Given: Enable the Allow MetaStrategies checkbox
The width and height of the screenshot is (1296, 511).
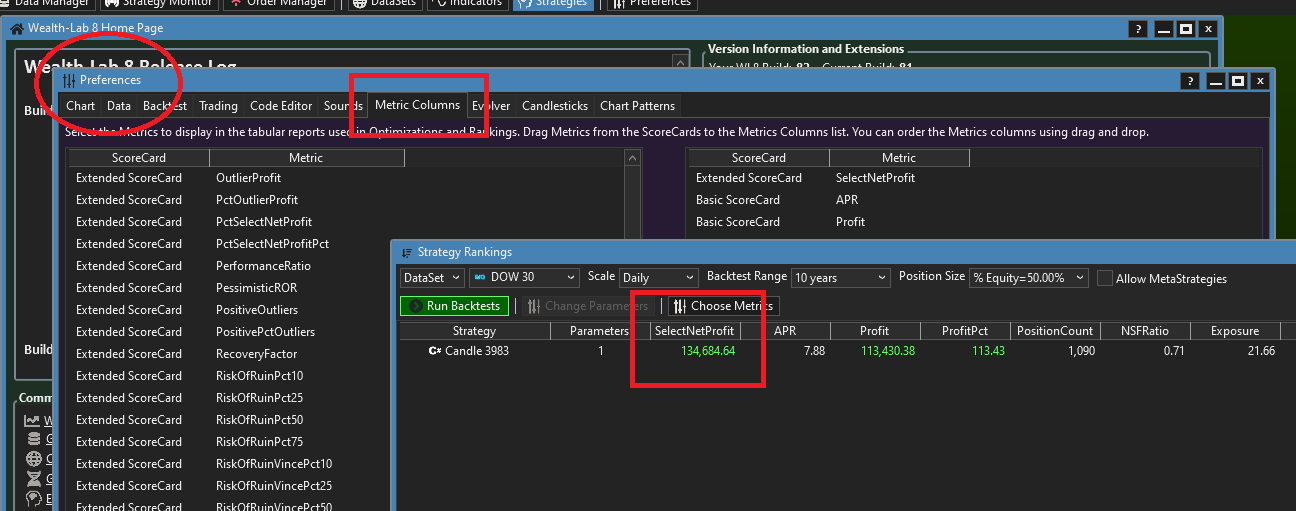Looking at the screenshot, I should click(x=1105, y=279).
